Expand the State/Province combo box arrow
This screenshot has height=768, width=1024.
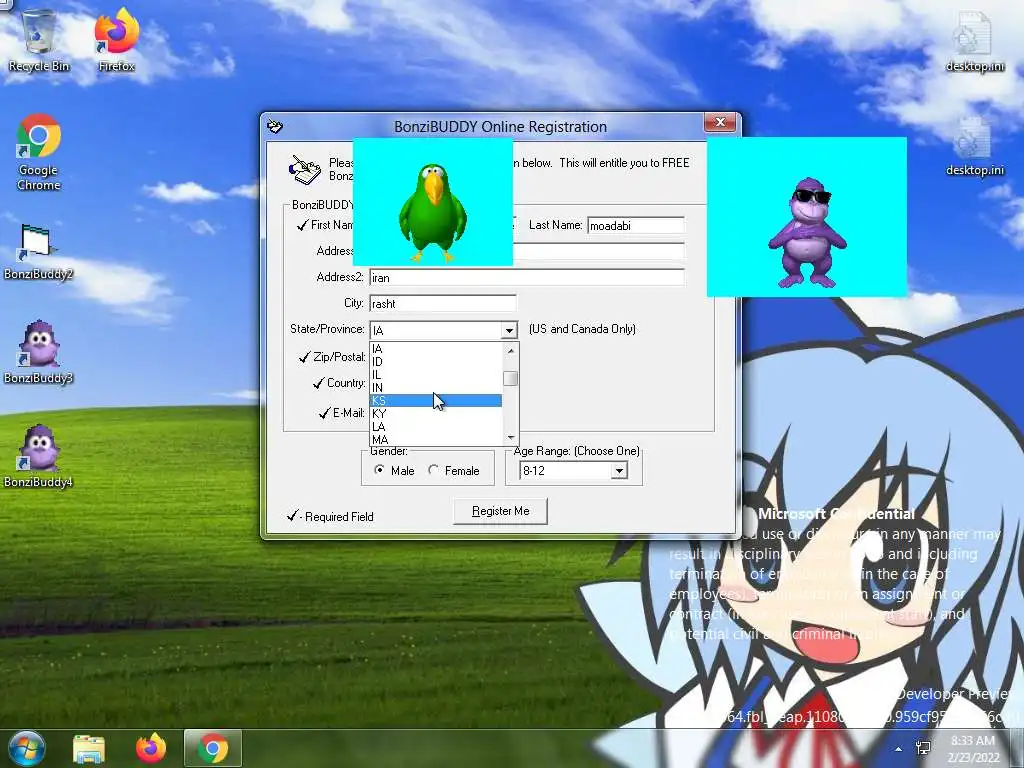point(509,330)
